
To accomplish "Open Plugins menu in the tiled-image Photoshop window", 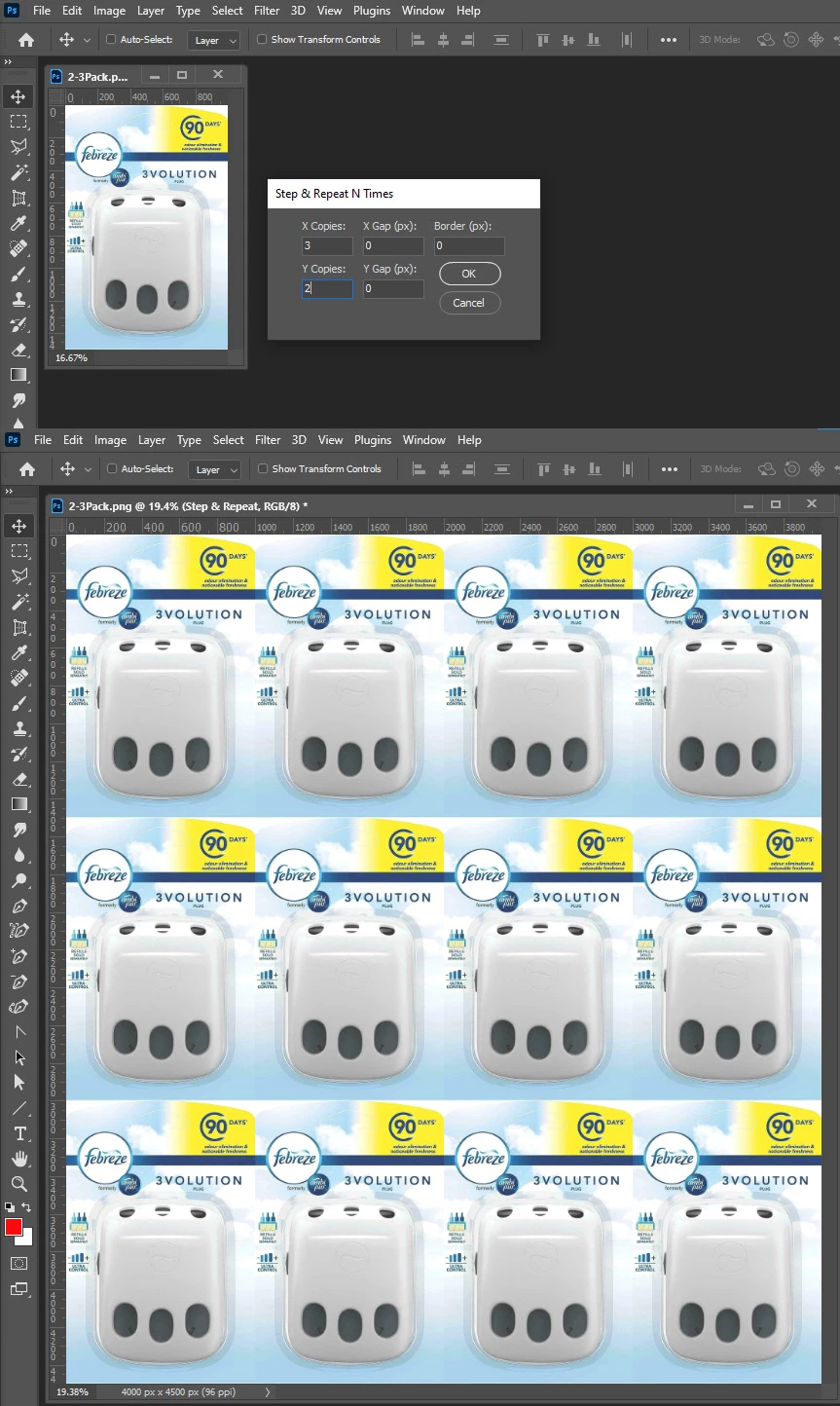I will [373, 440].
